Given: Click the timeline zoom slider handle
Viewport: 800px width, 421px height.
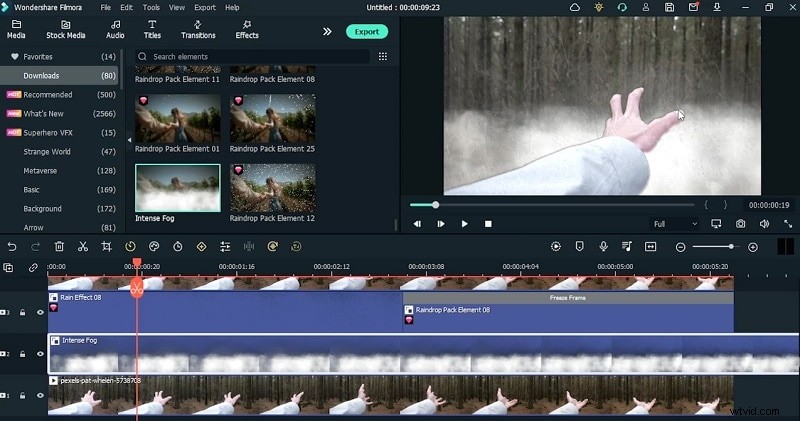Looking at the screenshot, I should tap(731, 246).
